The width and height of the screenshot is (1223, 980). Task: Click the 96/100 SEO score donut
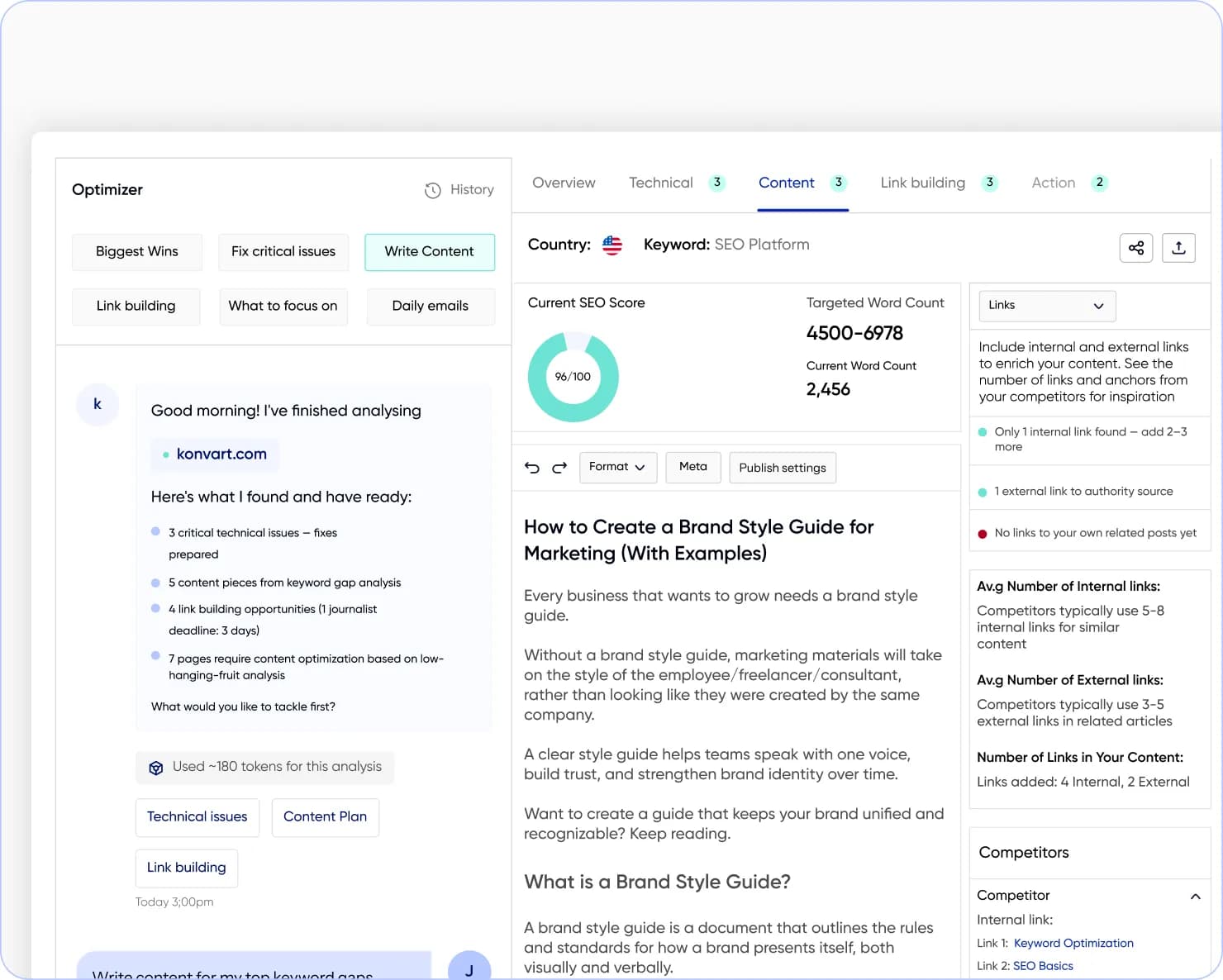[x=573, y=377]
